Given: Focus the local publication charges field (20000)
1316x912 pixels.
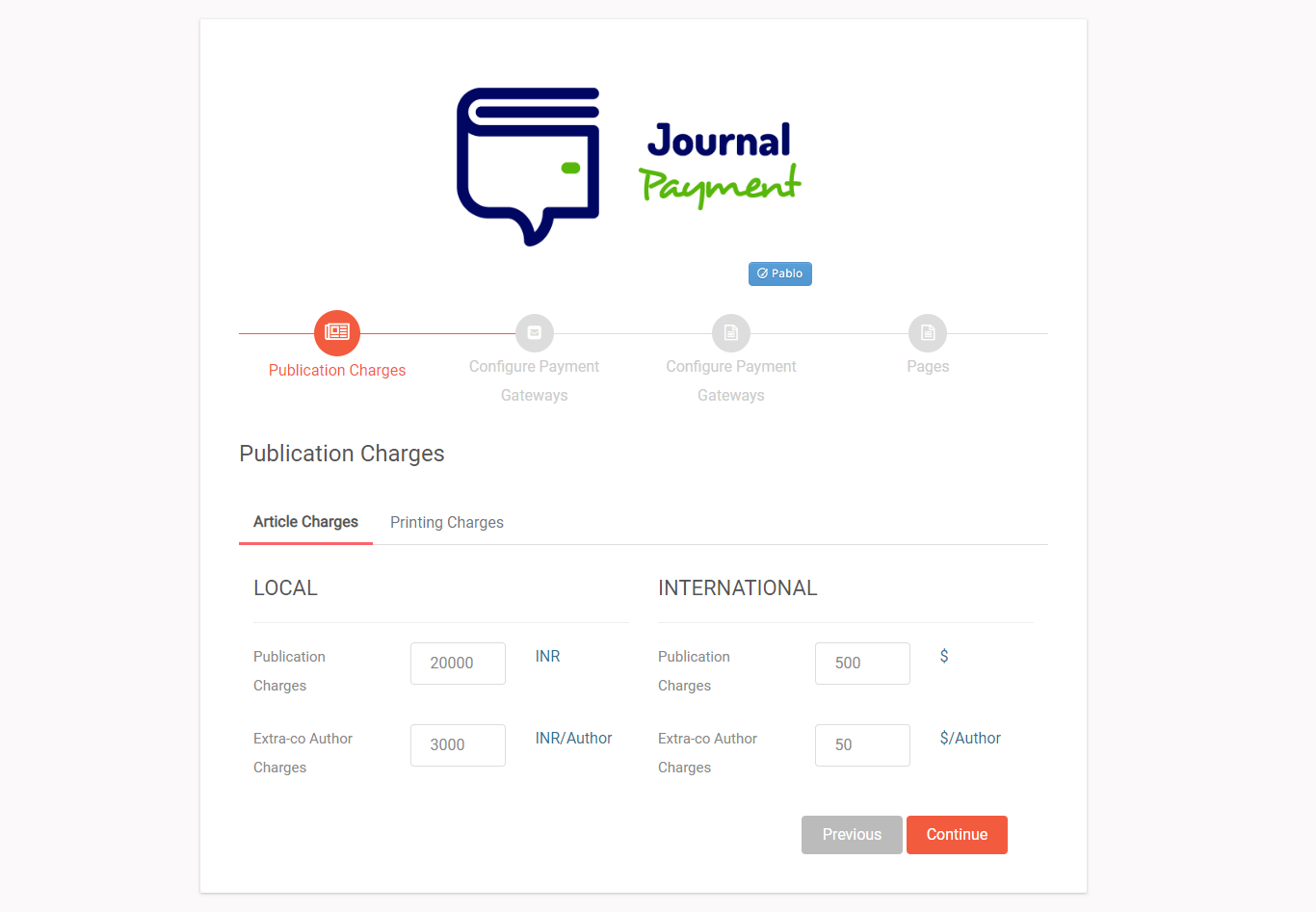Looking at the screenshot, I should click(x=458, y=664).
